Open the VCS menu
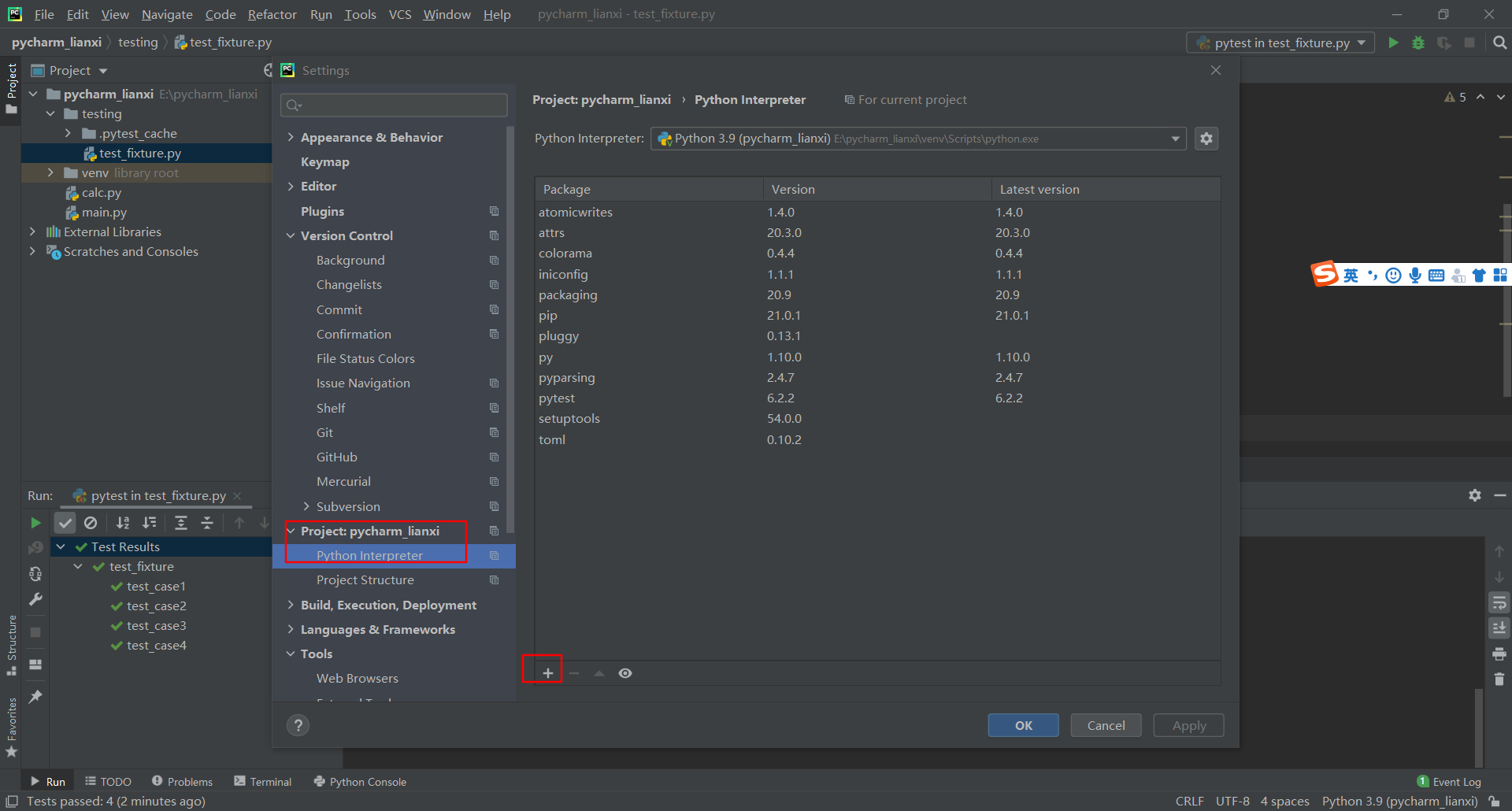The image size is (1512, 811). click(400, 14)
